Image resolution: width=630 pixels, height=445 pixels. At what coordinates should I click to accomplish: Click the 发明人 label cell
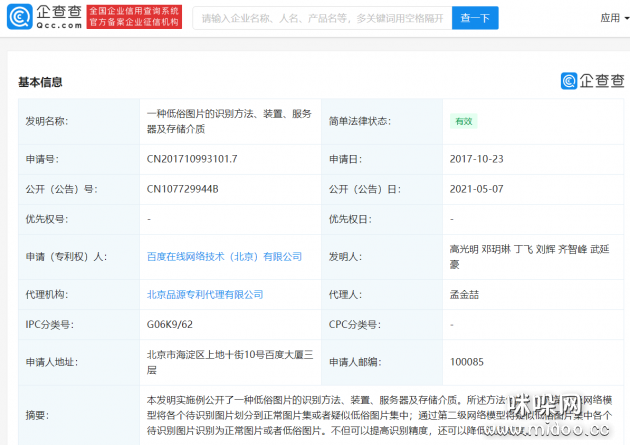pos(382,257)
